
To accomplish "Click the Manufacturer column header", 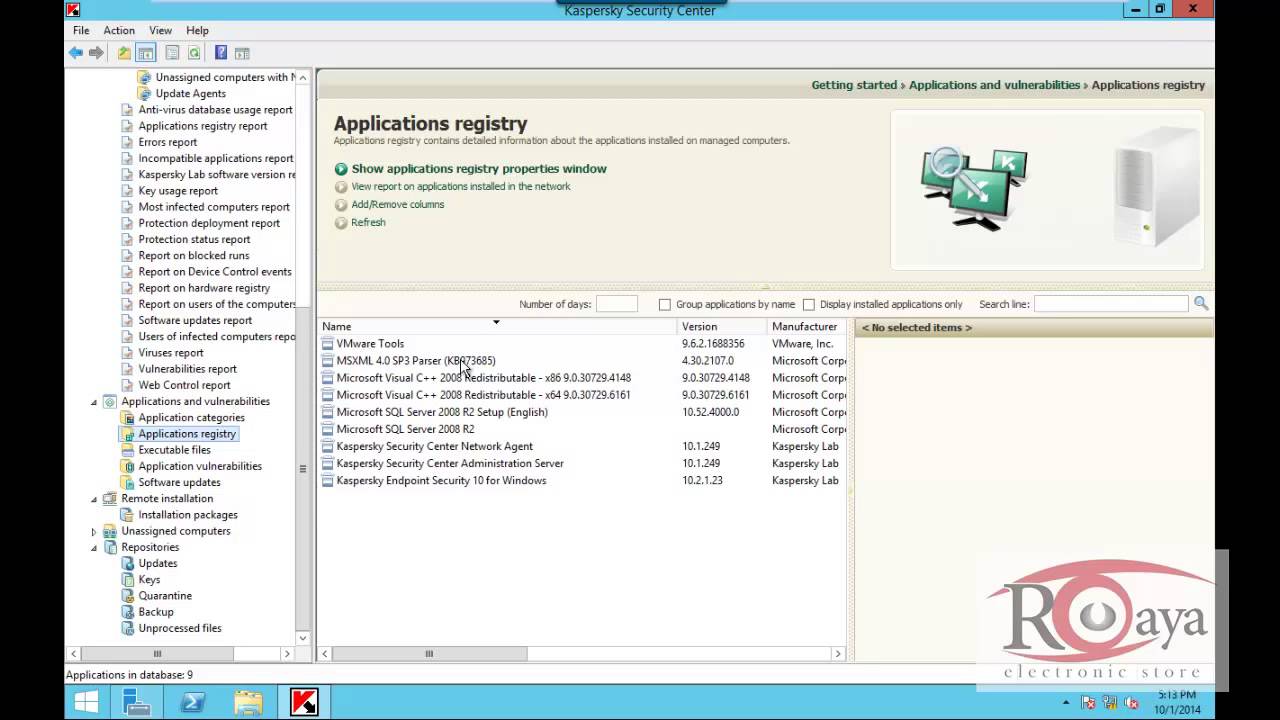I will point(808,327).
